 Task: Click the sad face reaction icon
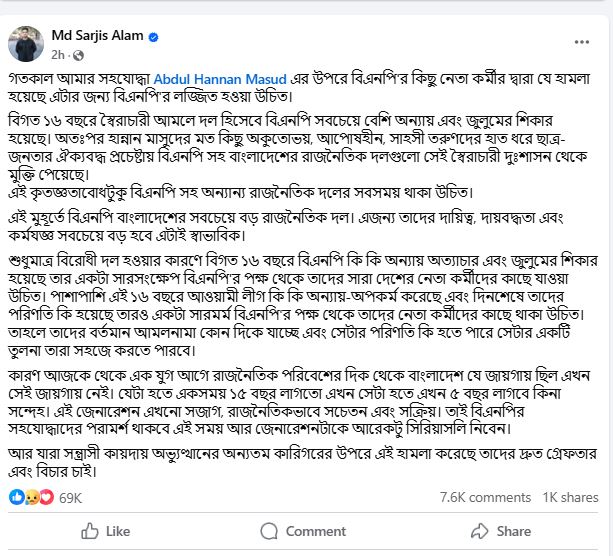tap(31, 497)
